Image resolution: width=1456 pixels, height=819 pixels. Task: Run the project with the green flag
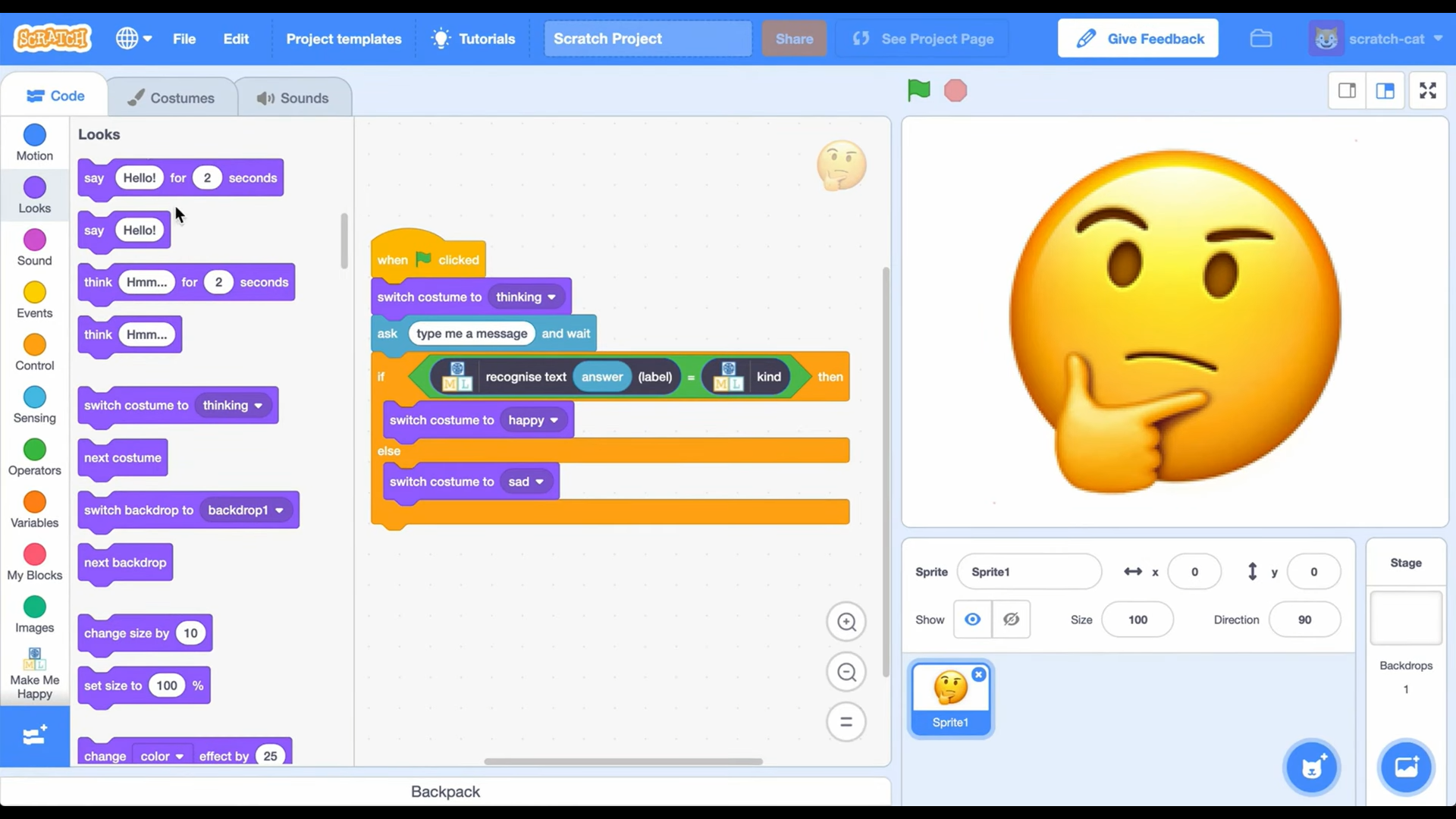[x=918, y=90]
